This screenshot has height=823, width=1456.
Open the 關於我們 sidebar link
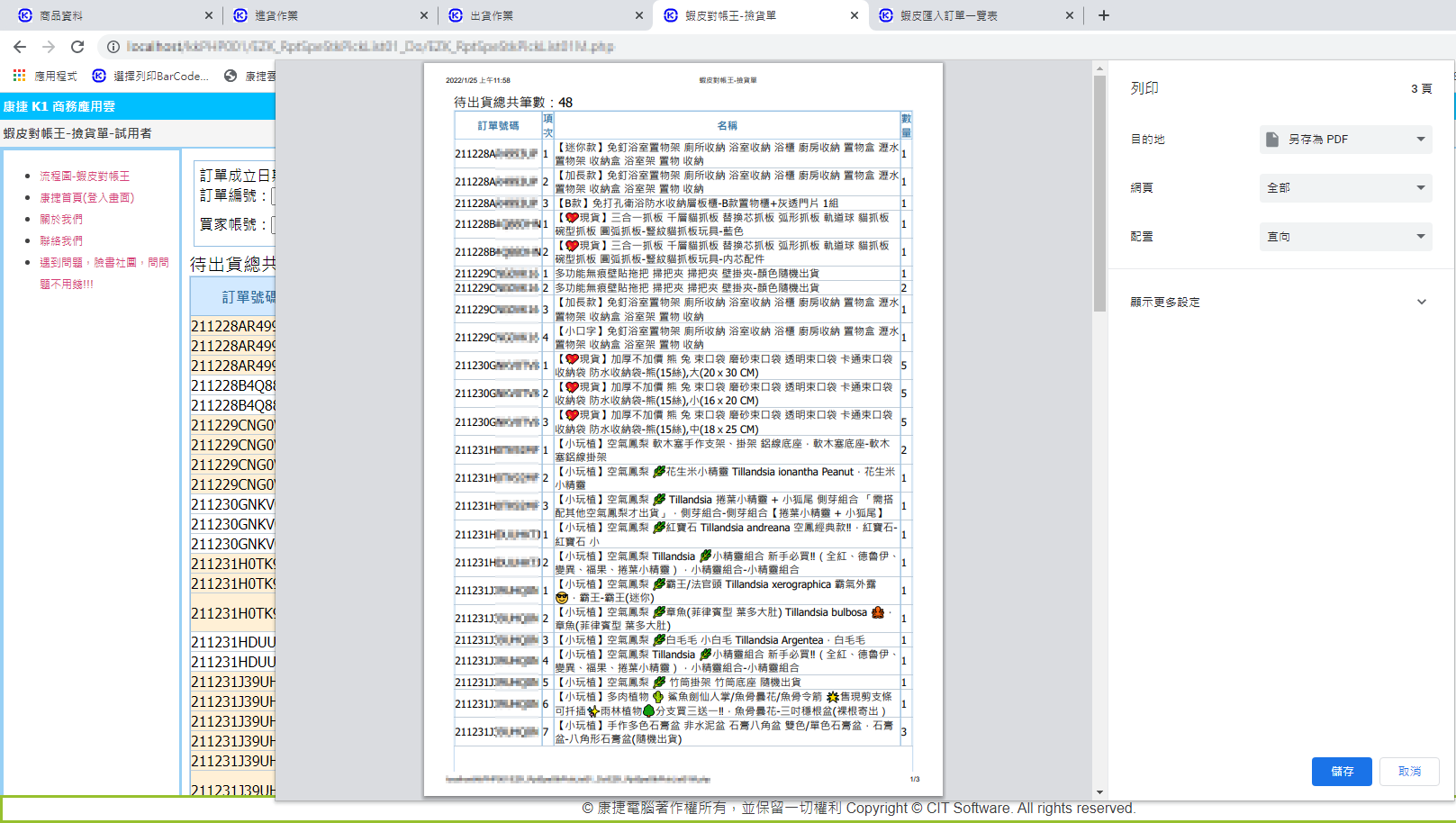(x=61, y=220)
